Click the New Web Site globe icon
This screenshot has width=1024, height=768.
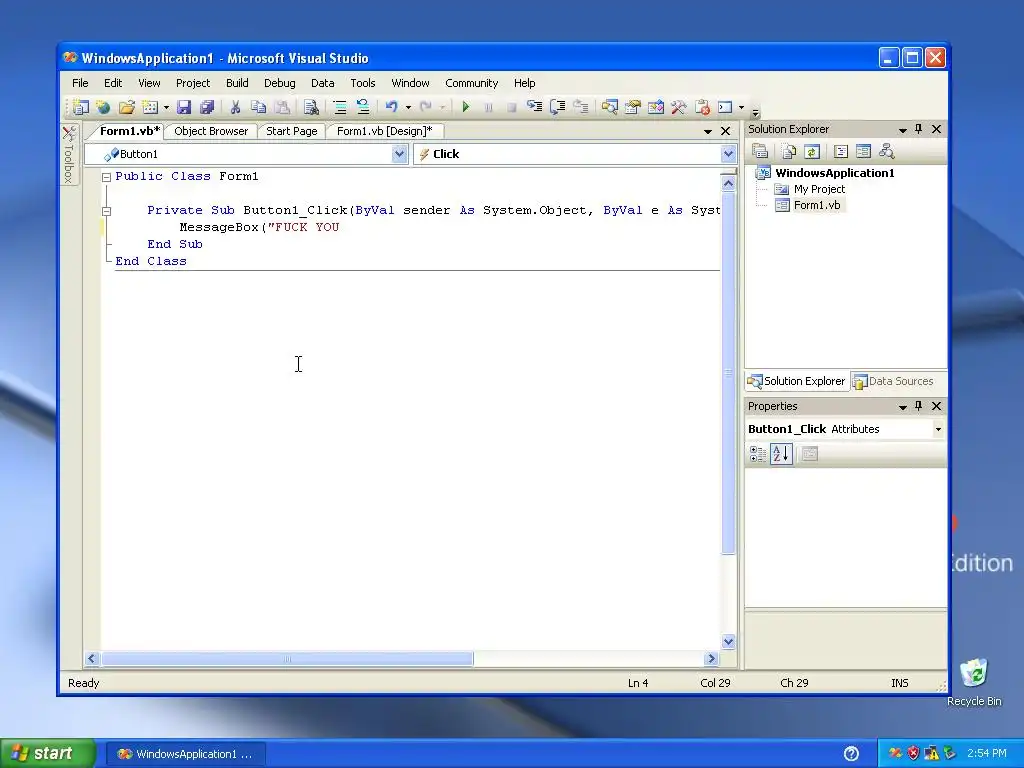pyautogui.click(x=103, y=106)
